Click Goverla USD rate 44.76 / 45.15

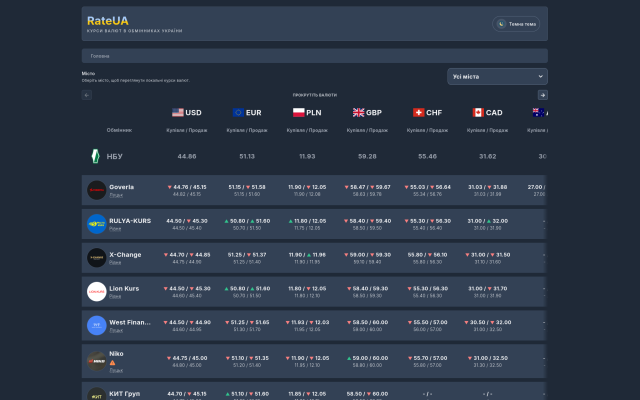click(187, 187)
